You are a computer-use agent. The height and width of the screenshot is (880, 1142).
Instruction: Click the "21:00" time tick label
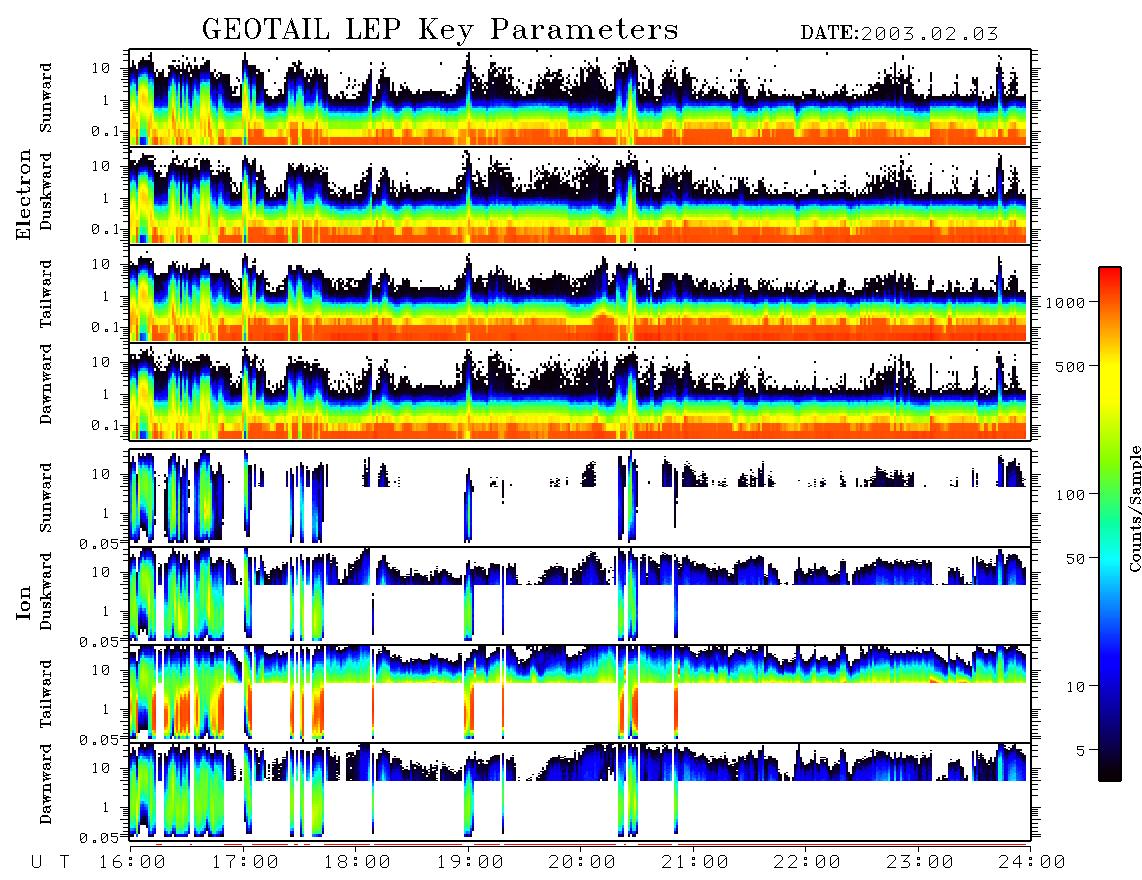pos(695,863)
